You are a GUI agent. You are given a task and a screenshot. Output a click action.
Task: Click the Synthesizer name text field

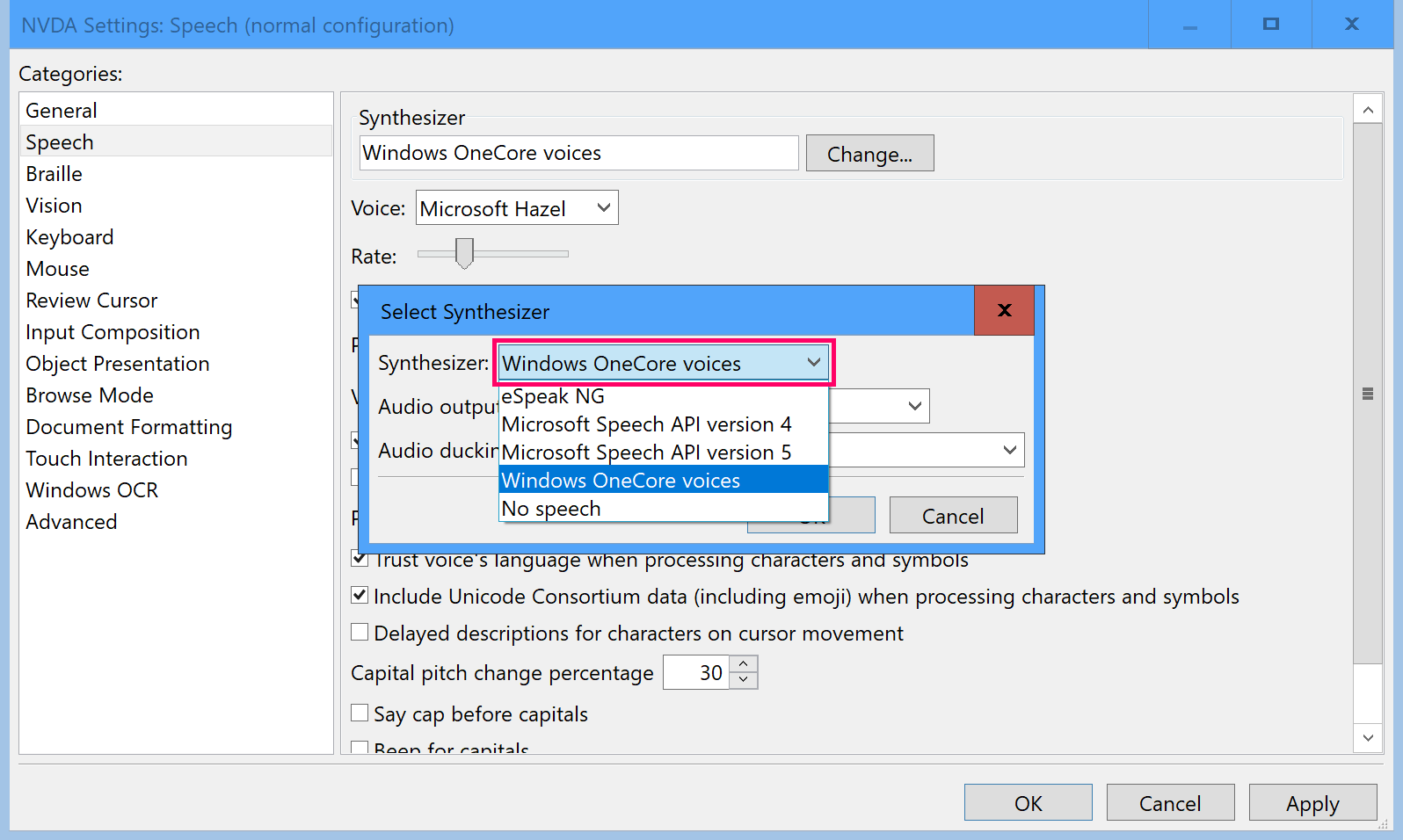(579, 153)
